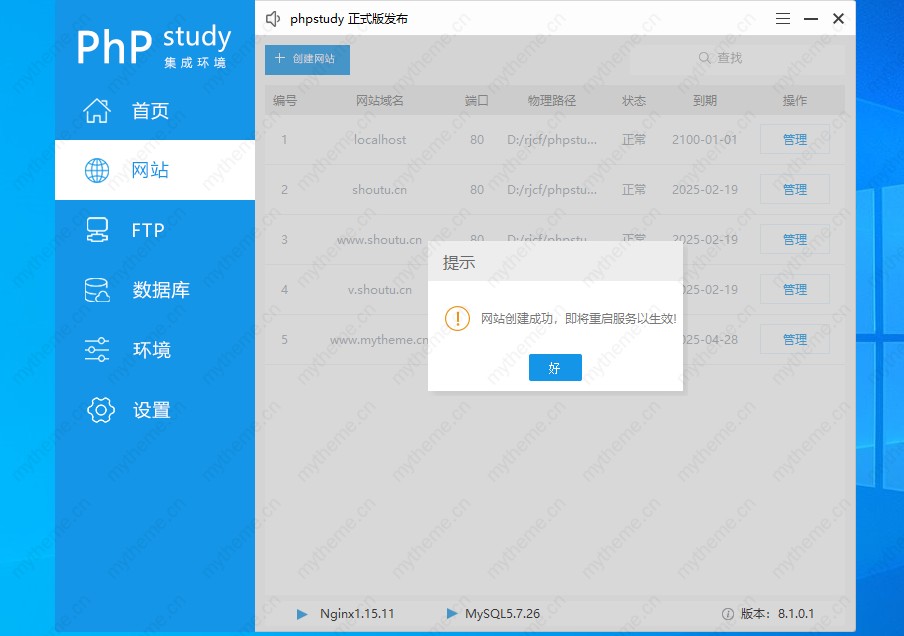Click the v.shoutu.cn domain cell
Screen dimensions: 904x636
[x=379, y=289]
